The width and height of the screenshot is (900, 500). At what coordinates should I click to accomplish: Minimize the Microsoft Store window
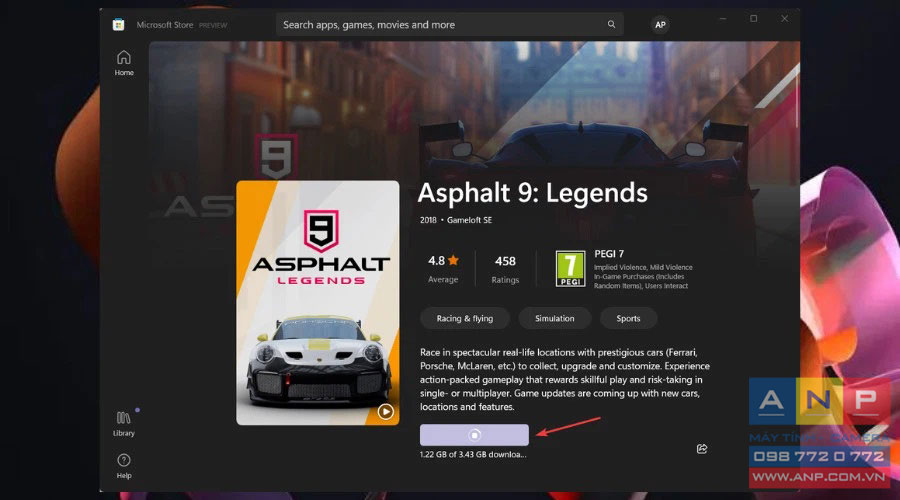[723, 19]
